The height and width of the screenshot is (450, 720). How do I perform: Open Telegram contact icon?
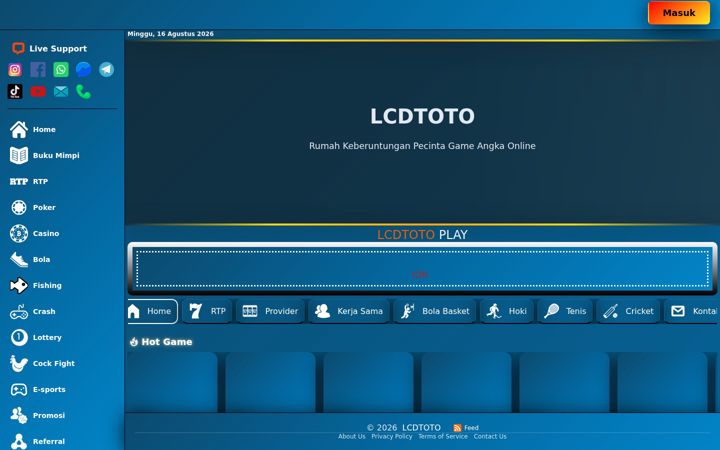[x=106, y=69]
